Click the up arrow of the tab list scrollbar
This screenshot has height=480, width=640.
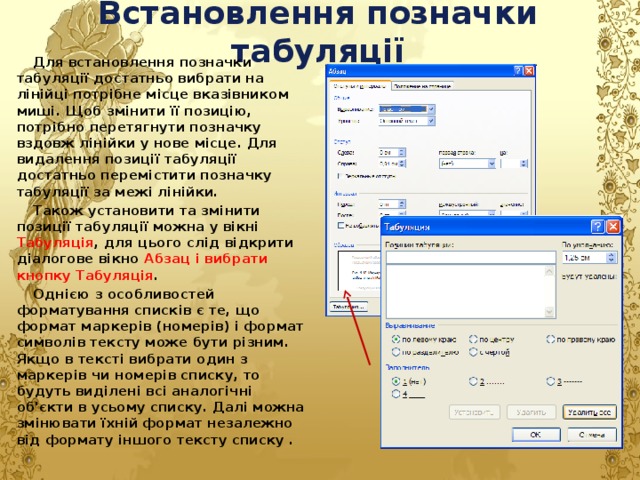(x=550, y=271)
